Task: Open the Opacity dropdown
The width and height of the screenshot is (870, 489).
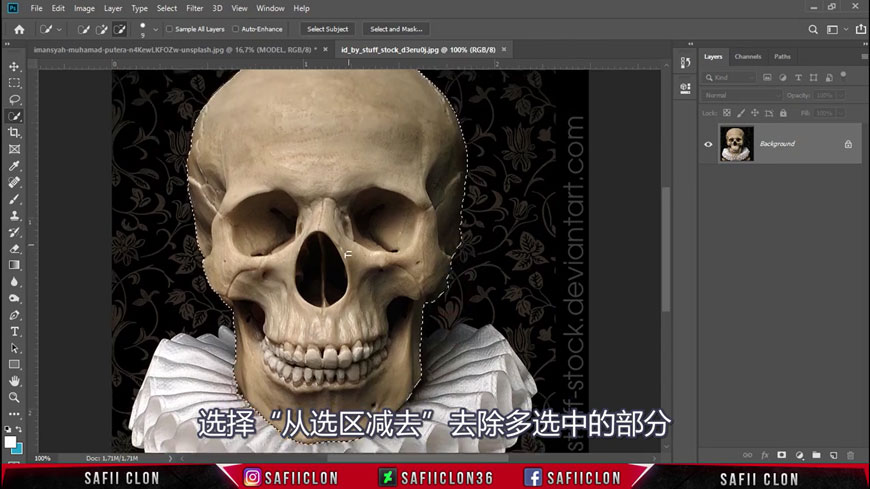Action: pos(841,95)
